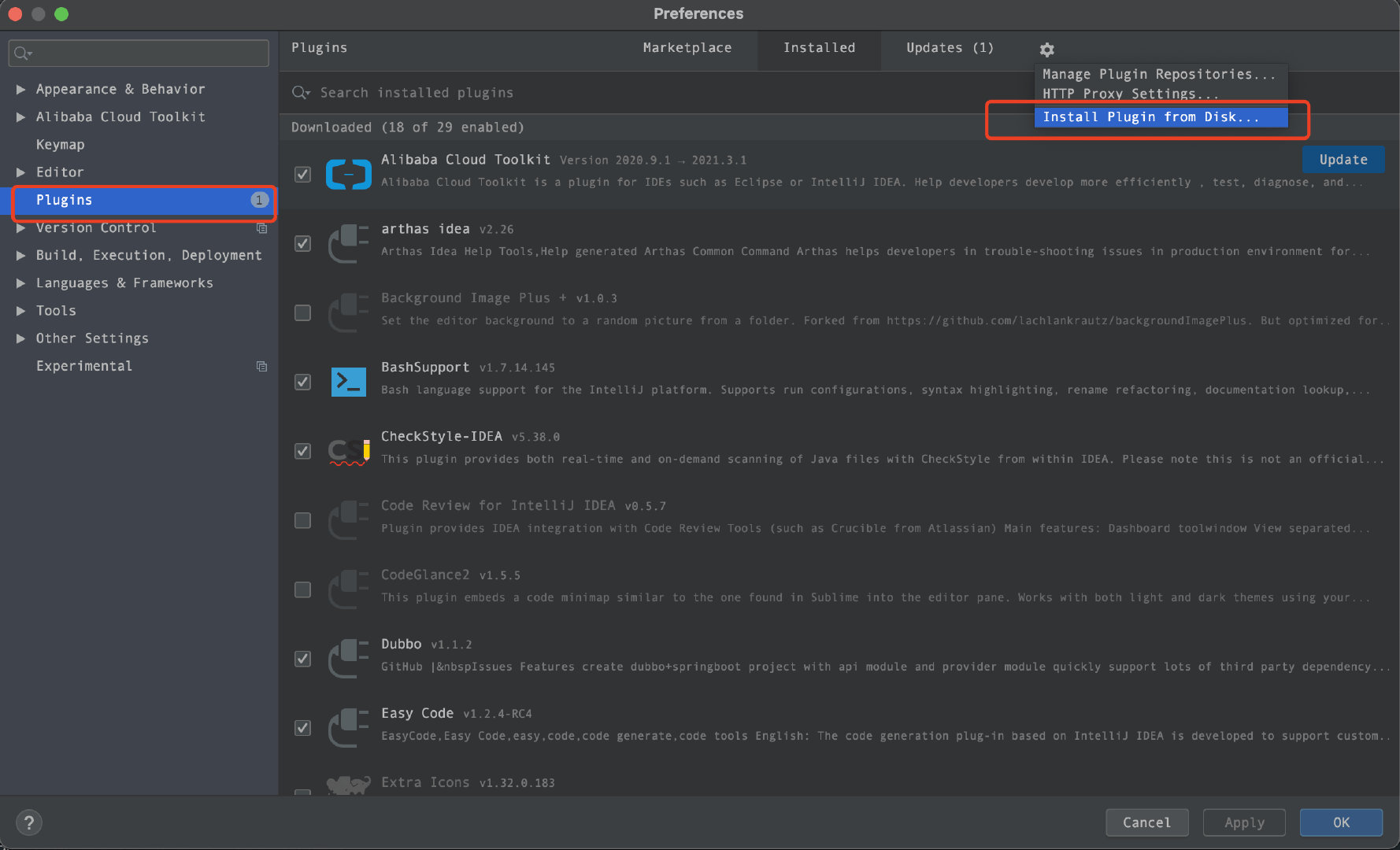
Task: Click the Code Review for IntelliJ IDEA icon
Action: click(x=348, y=520)
